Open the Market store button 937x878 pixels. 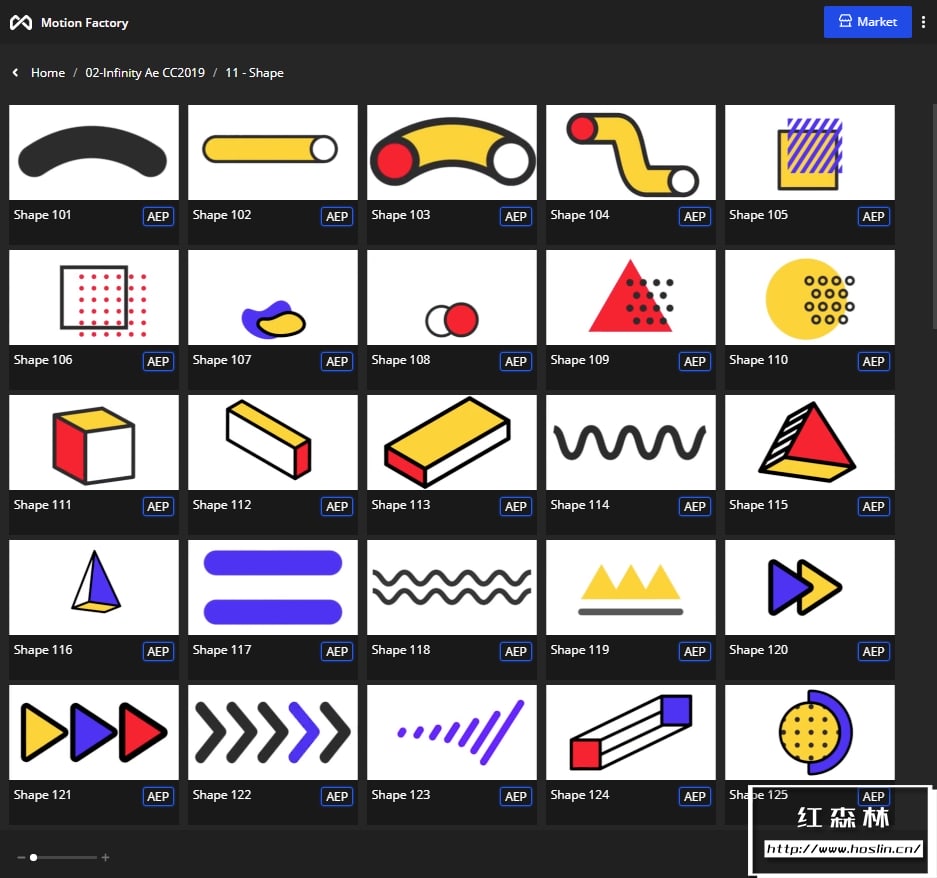[867, 22]
